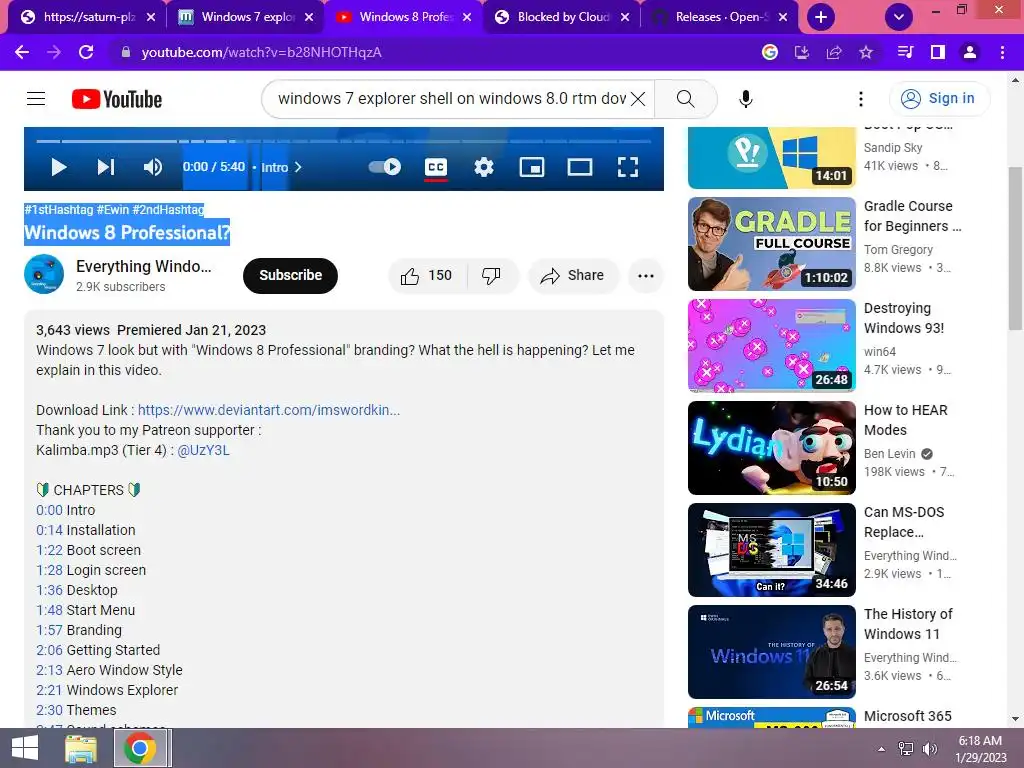Jump to 1:48 Start Menu chapter
This screenshot has height=768, width=1024.
click(x=49, y=610)
